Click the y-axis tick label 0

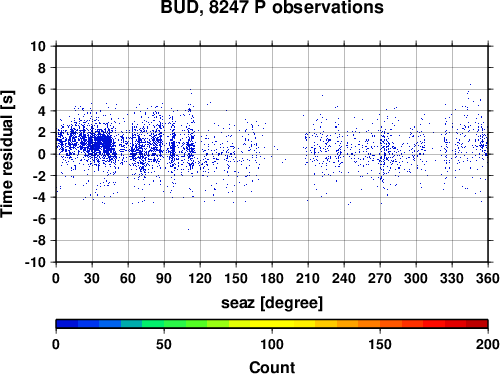42,154
